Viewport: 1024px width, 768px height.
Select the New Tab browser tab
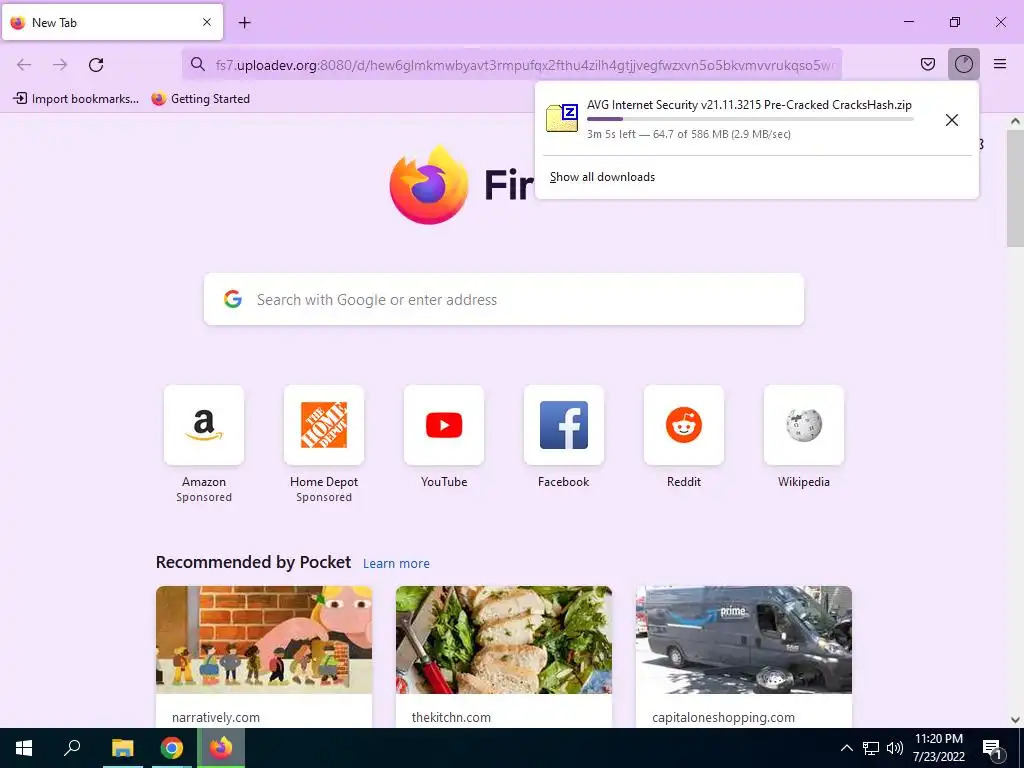pyautogui.click(x=112, y=22)
